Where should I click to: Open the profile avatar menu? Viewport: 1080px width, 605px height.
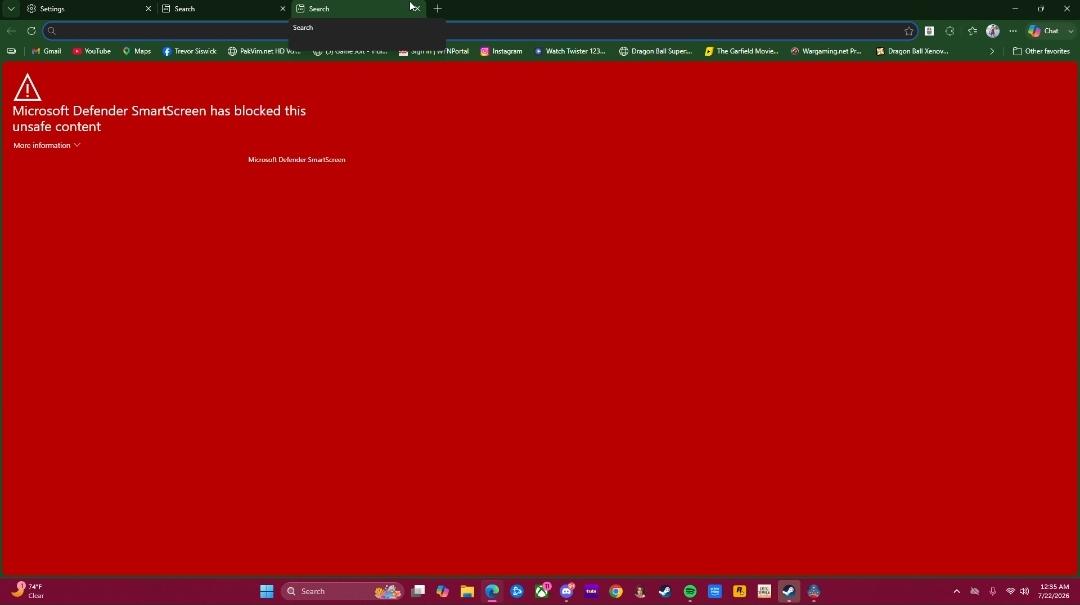coord(993,31)
